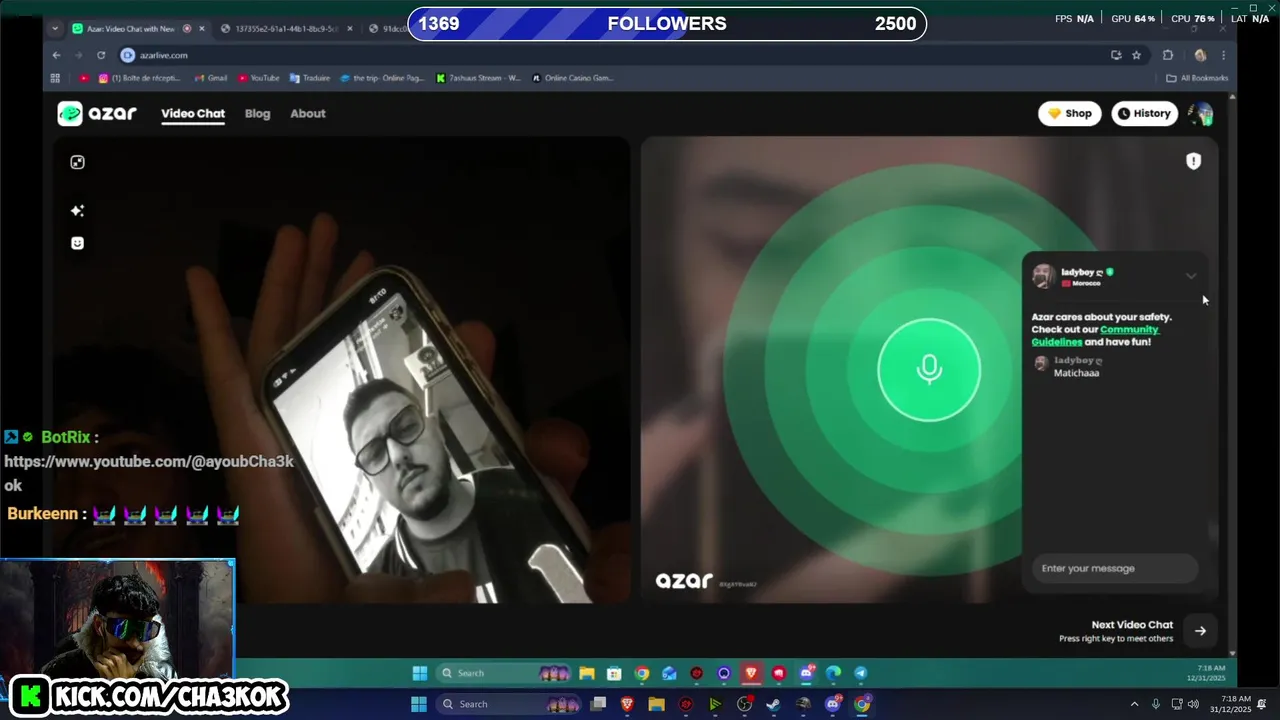The width and height of the screenshot is (1280, 720).
Task: Open the 7ashuus Stream bookmark
Action: [479, 78]
